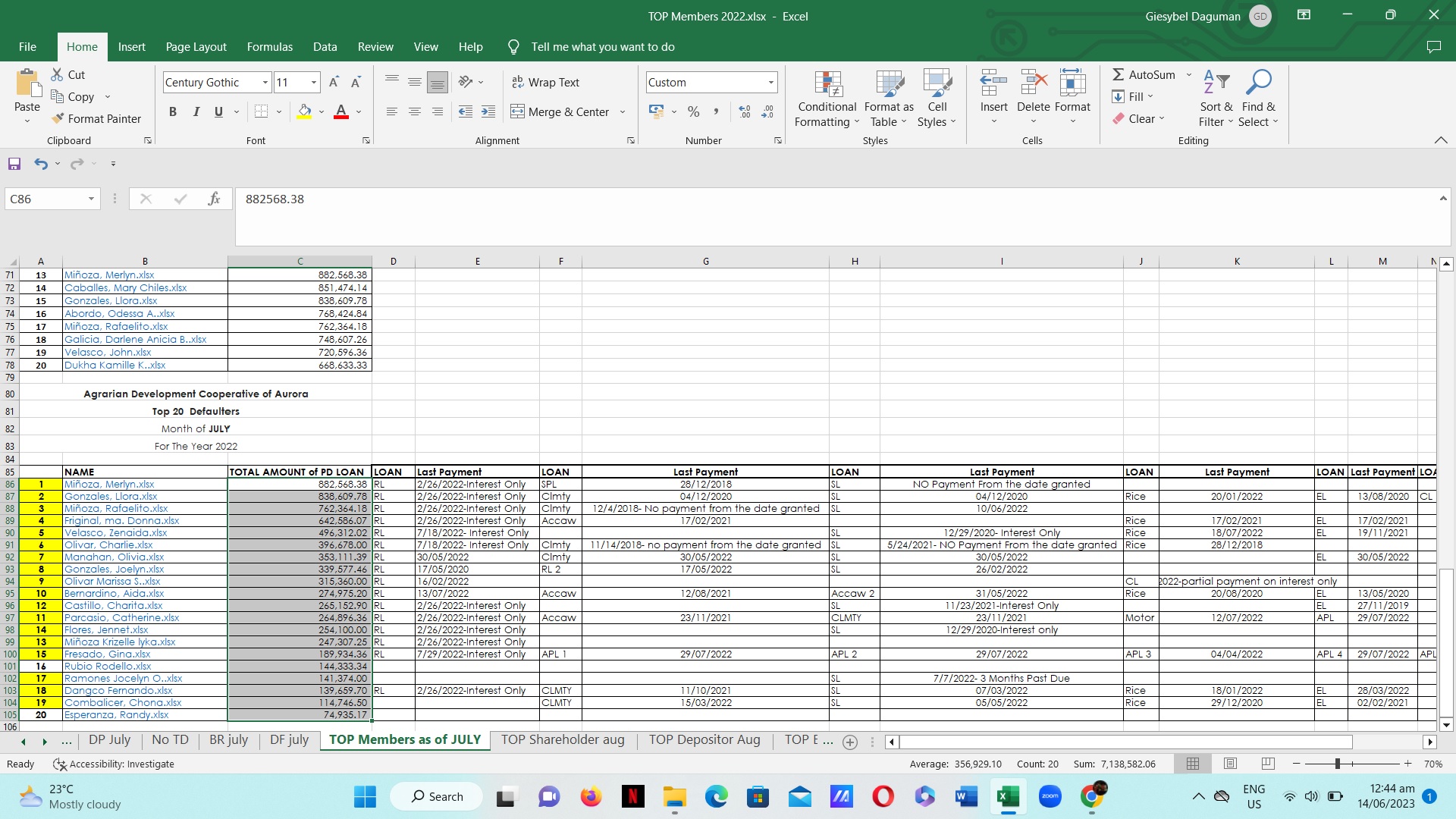
Task: Expand the Name Box dropdown arrow
Action: point(91,199)
